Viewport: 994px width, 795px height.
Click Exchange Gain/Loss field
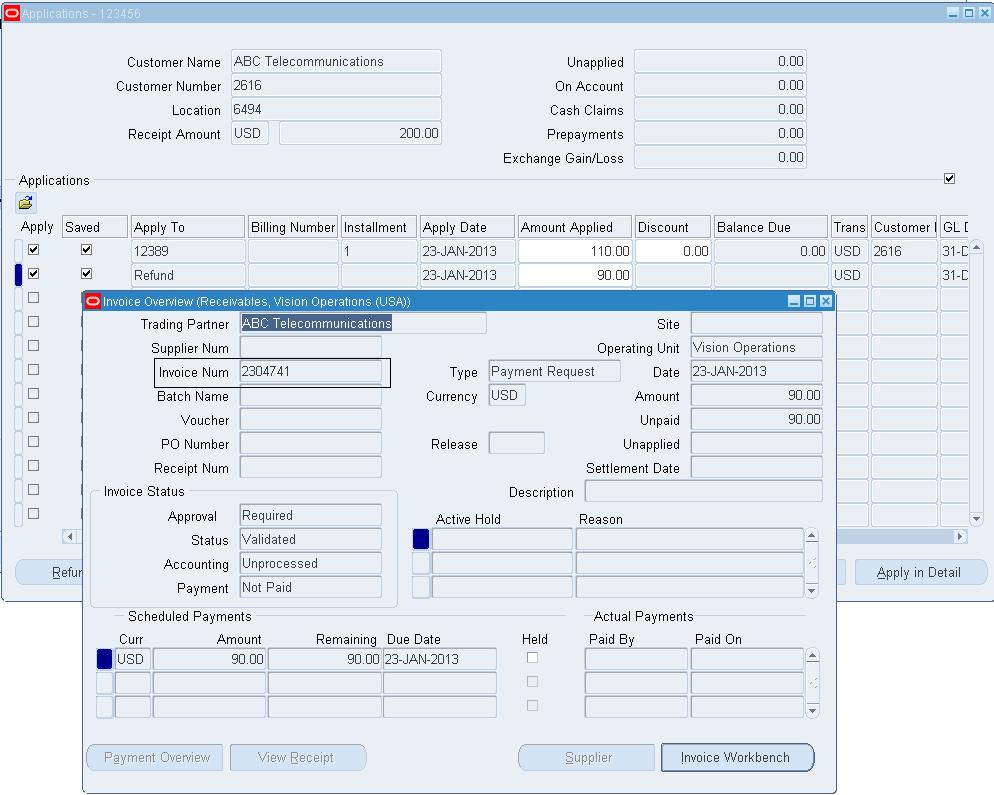tap(720, 158)
